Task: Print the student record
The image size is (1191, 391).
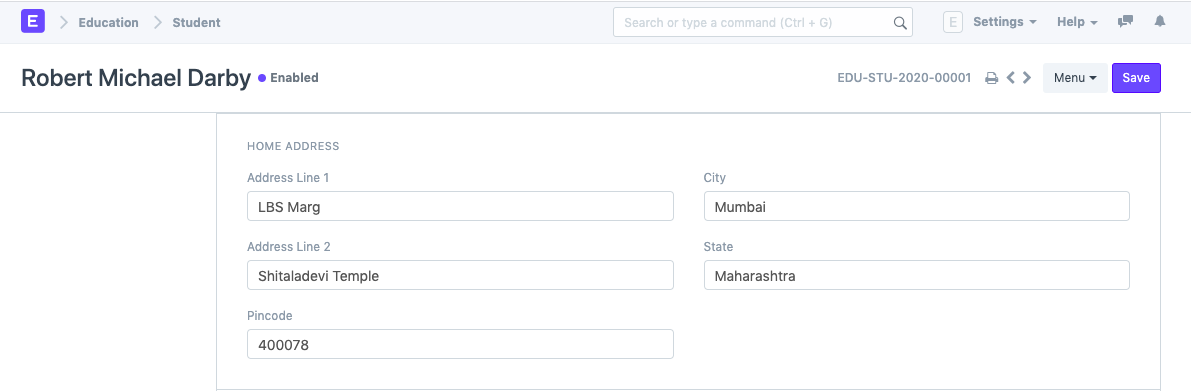Action: coord(991,77)
